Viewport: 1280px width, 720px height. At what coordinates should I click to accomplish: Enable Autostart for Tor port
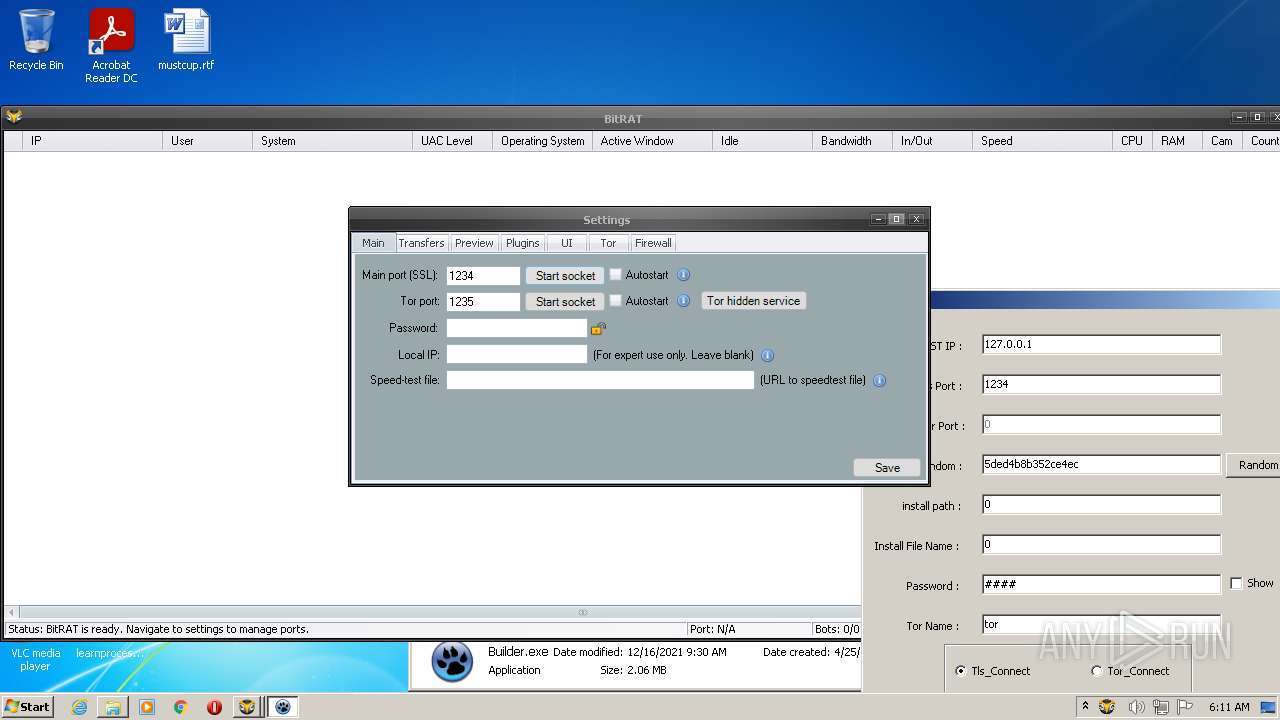[616, 301]
